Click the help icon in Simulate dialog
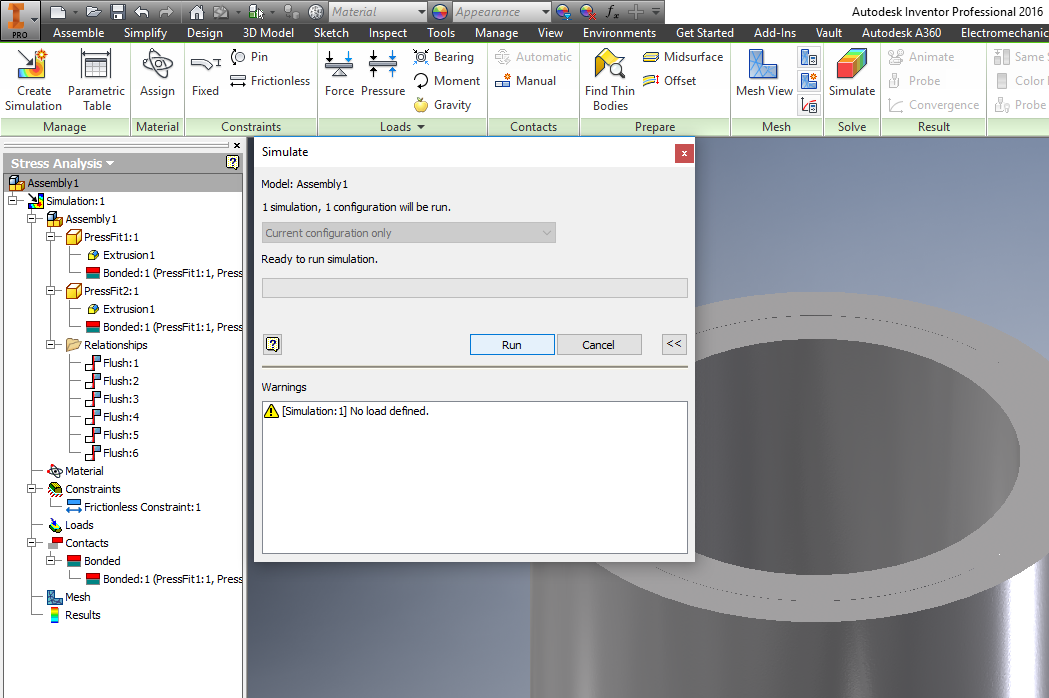The image size is (1049, 698). pyautogui.click(x=272, y=344)
